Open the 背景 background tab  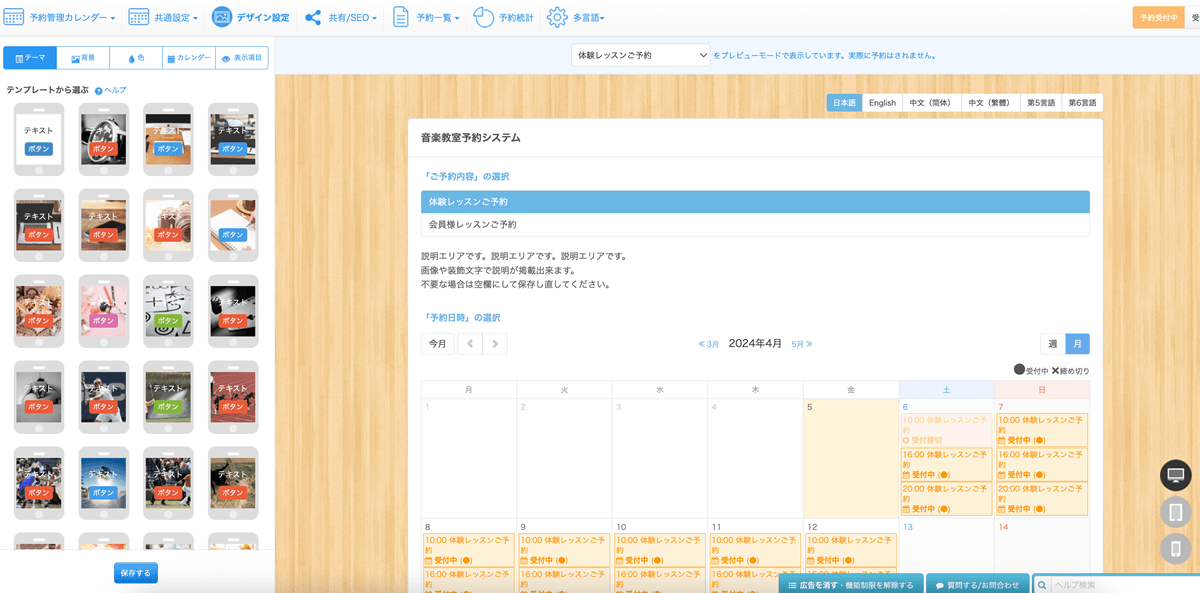pos(83,58)
